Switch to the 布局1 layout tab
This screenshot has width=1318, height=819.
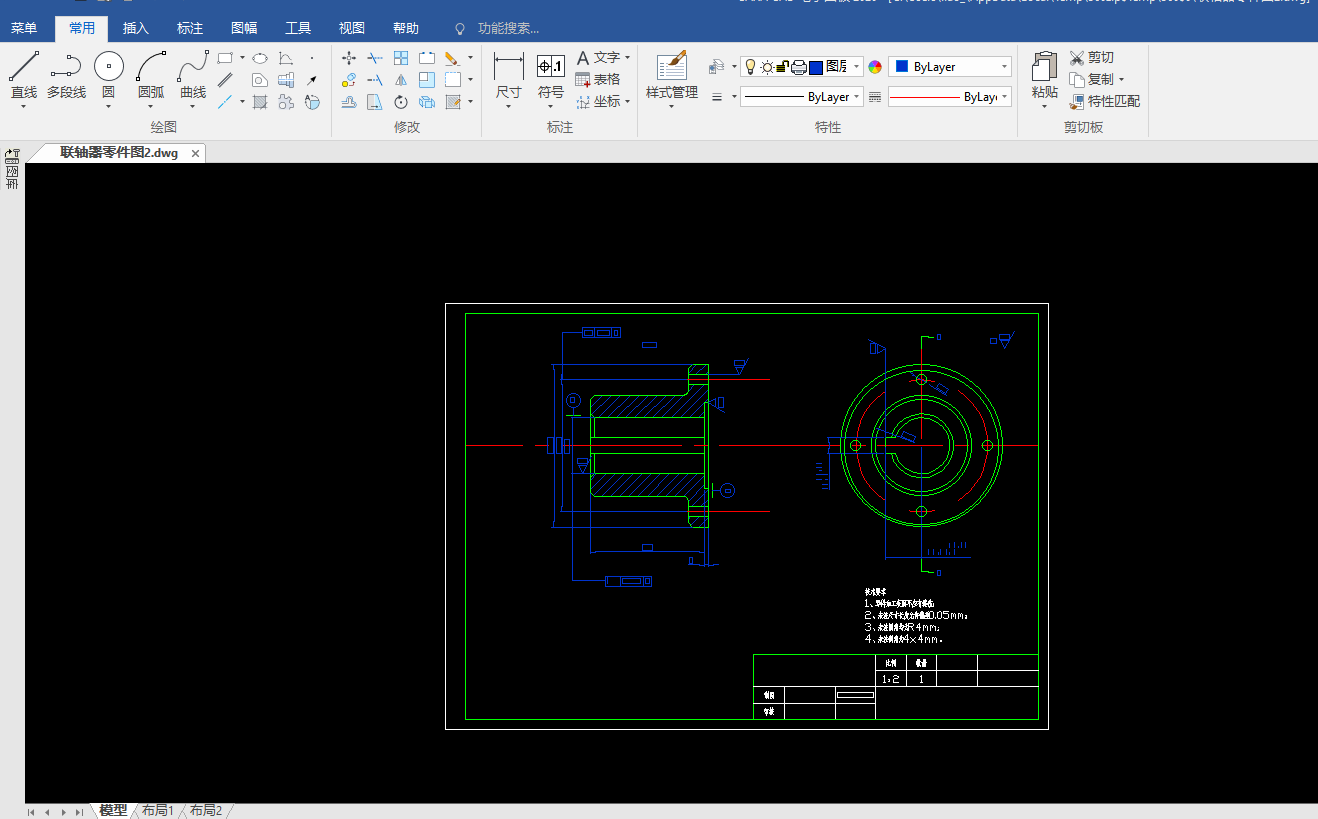[158, 810]
